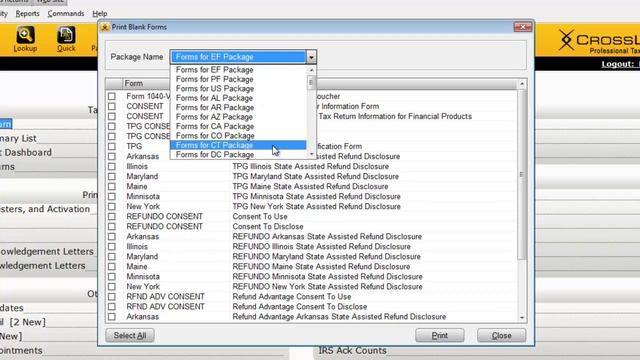This screenshot has height=360, width=640.
Task: Click the Form column header
Action: [133, 83]
